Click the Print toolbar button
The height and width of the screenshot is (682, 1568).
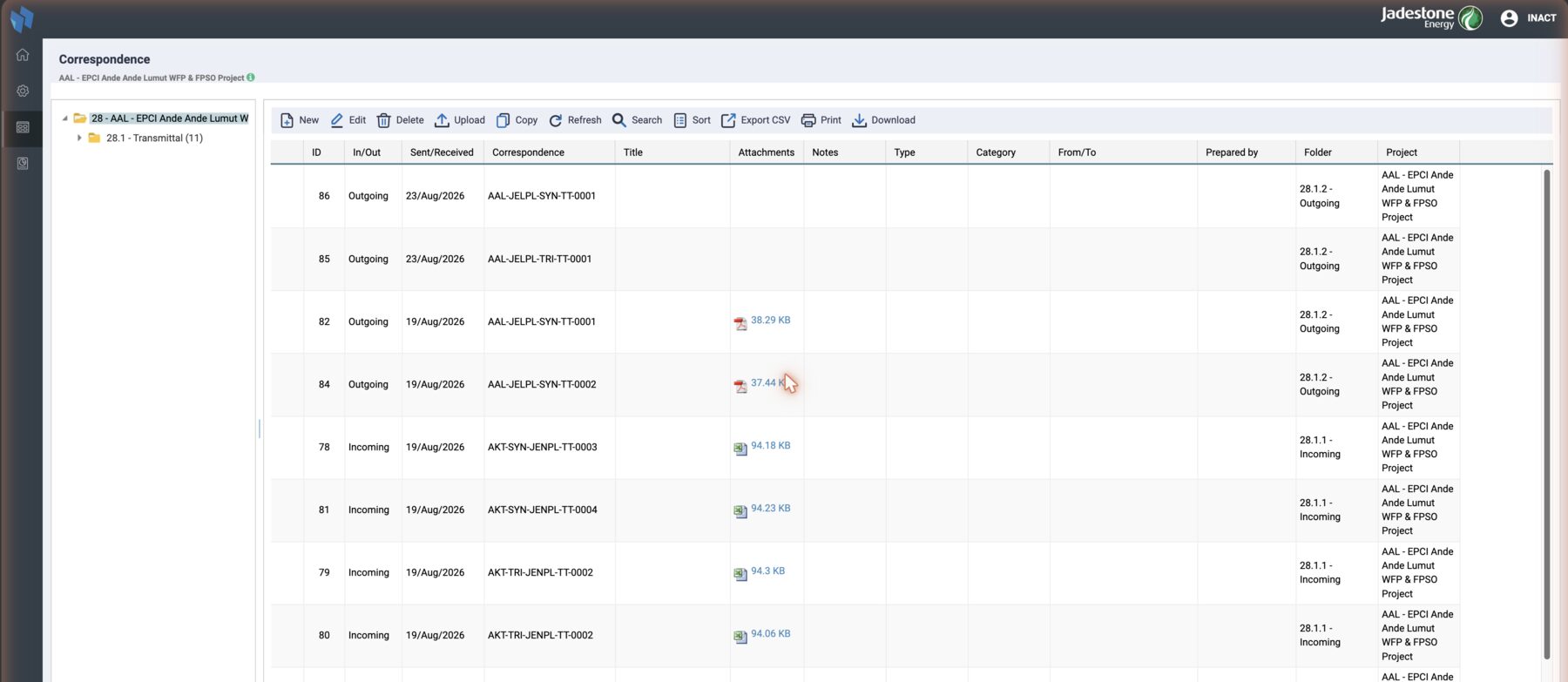[x=821, y=120]
